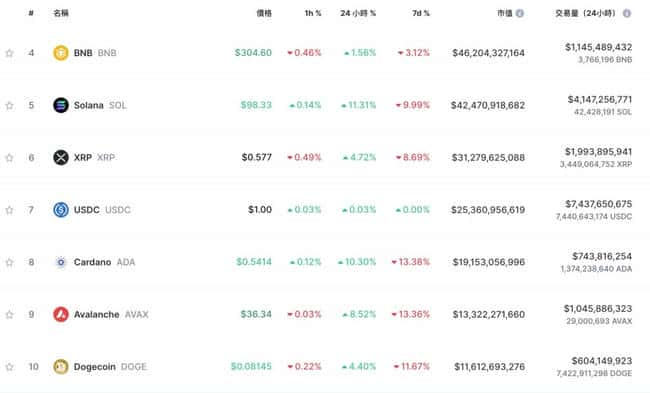Viewport: 650px width, 393px height.
Task: Open the 24-hour volume info icon
Action: (627, 13)
